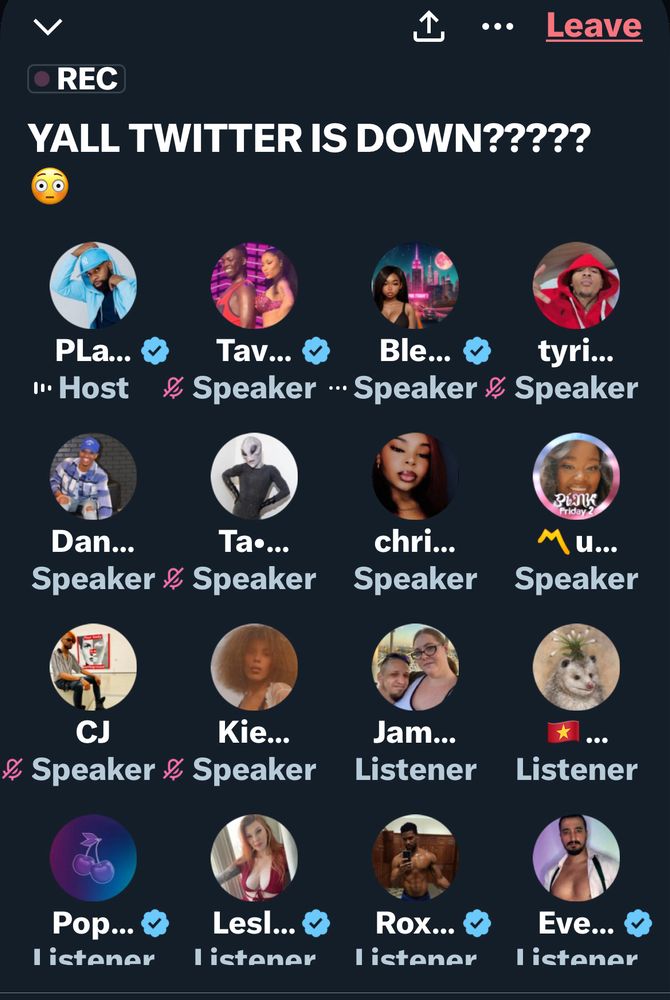
Task: Tap the Jam... listener name
Action: (x=415, y=732)
